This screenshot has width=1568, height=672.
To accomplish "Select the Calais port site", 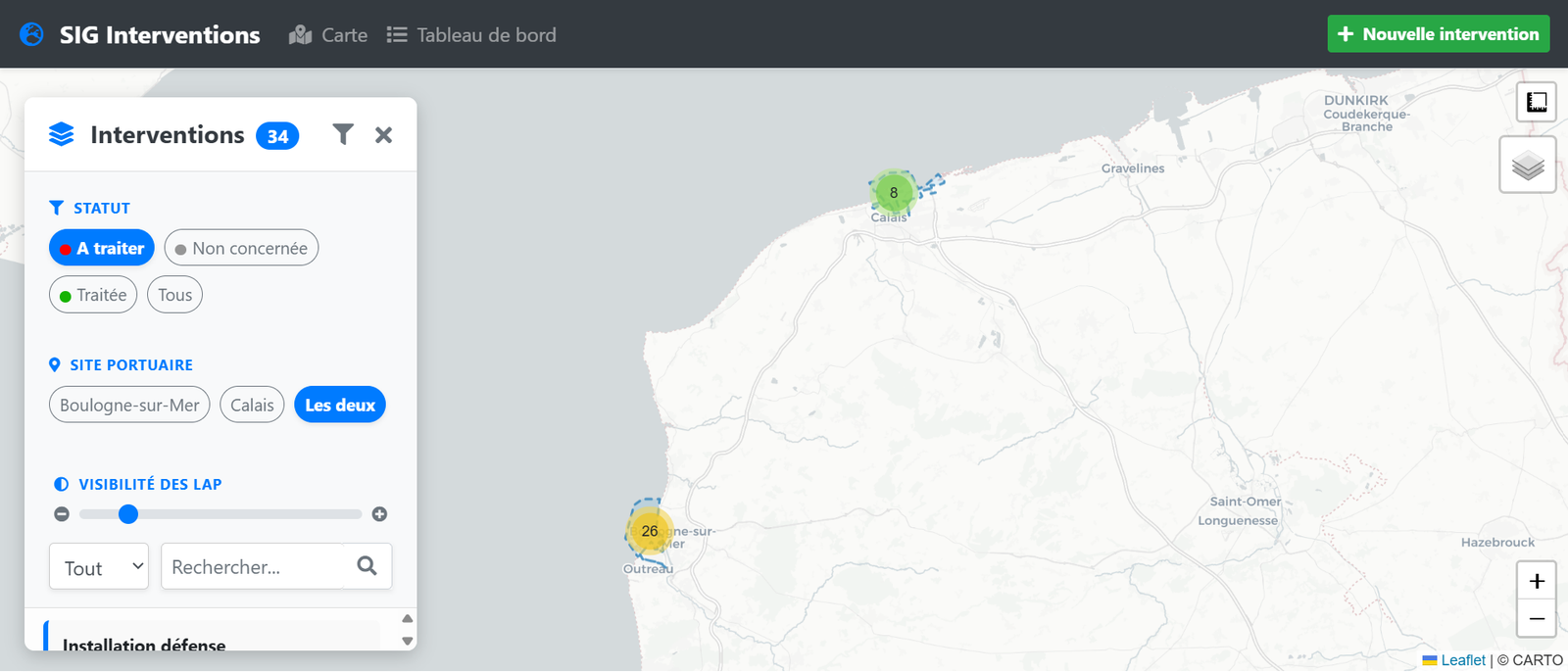I will click(252, 405).
